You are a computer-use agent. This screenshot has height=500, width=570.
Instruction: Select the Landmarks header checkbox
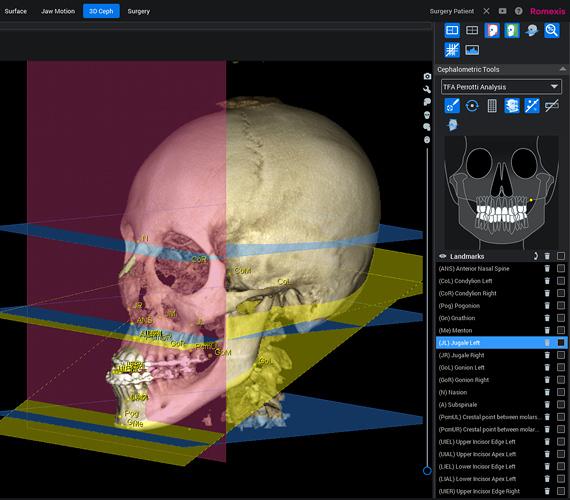click(561, 256)
